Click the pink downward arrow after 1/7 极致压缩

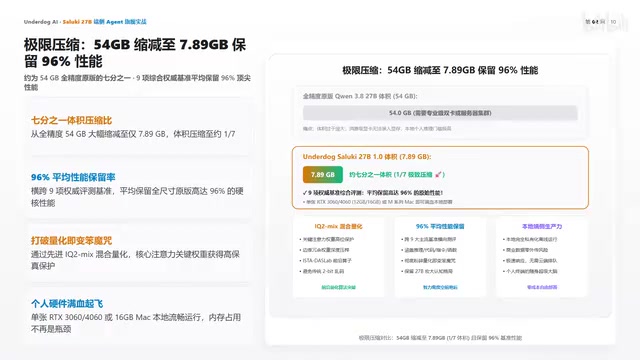438,175
